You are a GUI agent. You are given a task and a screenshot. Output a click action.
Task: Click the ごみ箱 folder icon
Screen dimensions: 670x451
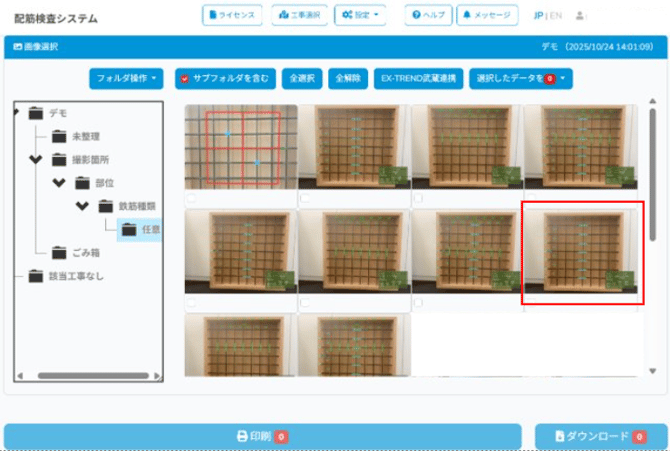point(59,252)
